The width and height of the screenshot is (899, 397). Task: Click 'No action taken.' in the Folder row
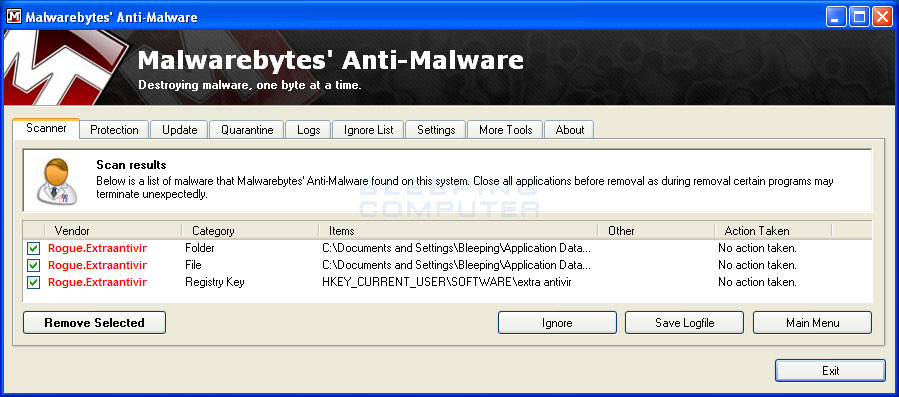coord(757,248)
